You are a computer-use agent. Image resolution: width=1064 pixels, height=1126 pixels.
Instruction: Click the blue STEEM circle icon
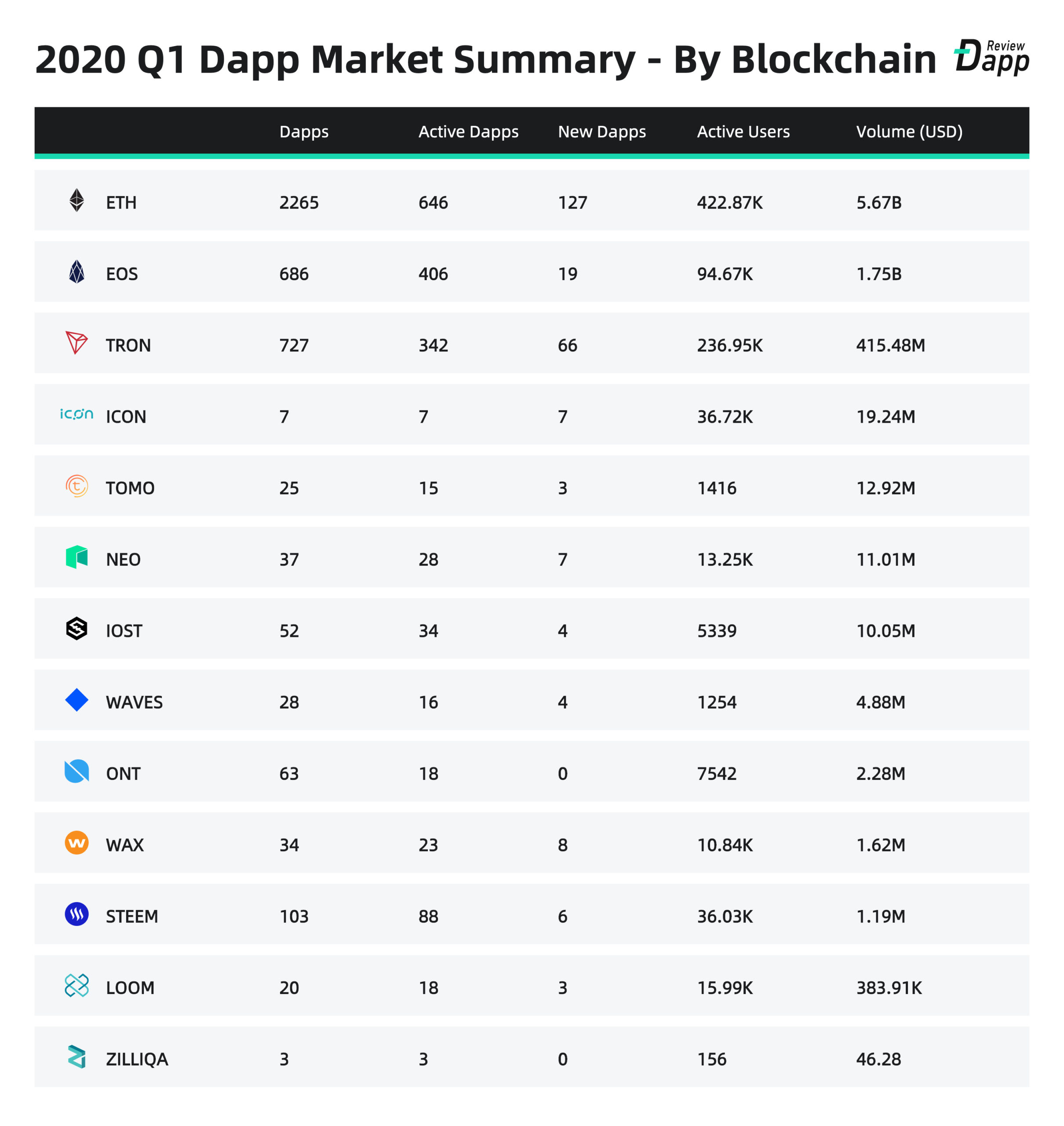pos(77,914)
